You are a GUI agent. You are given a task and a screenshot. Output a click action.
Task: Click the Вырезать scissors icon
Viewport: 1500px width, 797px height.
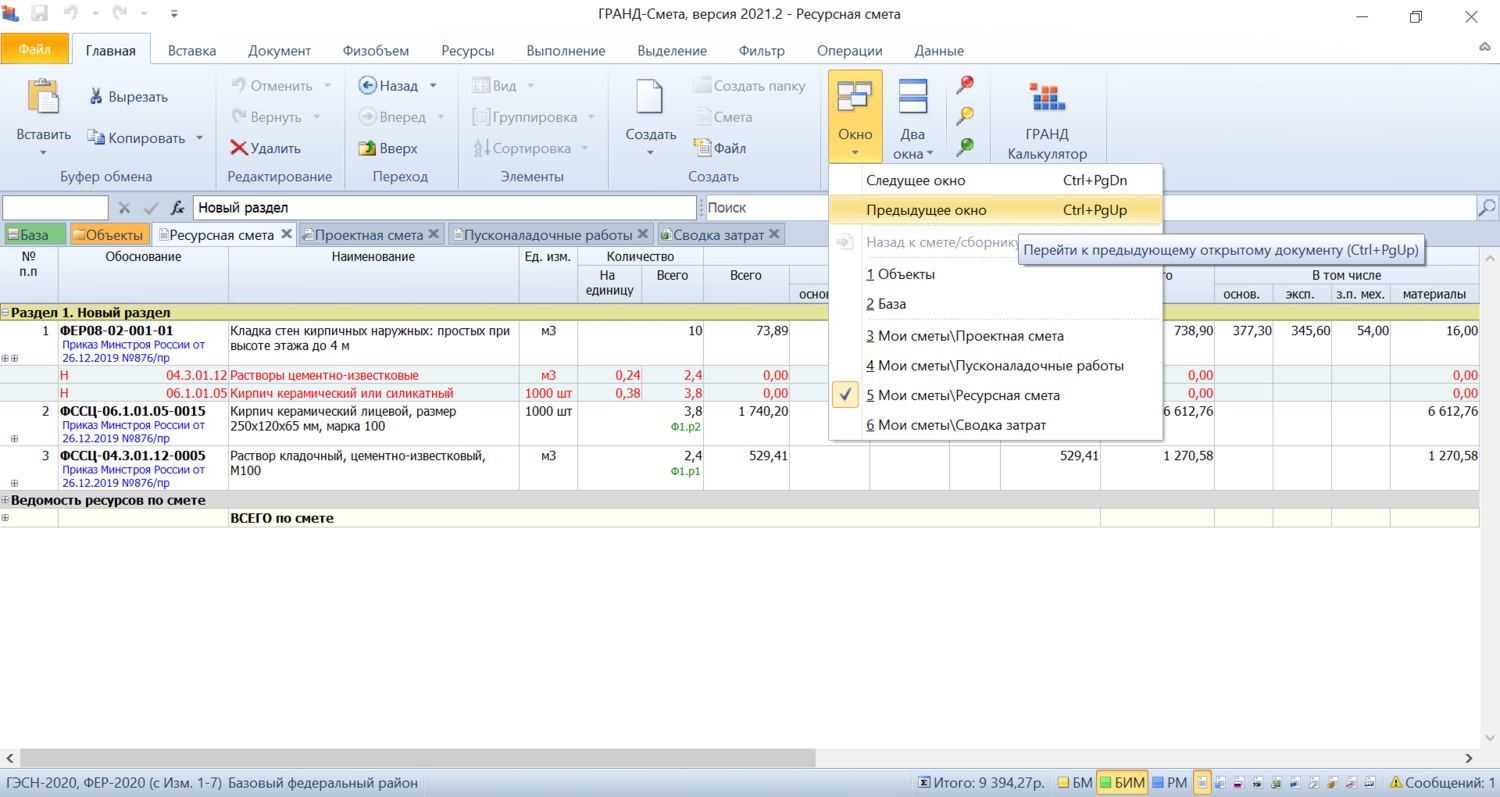(97, 97)
